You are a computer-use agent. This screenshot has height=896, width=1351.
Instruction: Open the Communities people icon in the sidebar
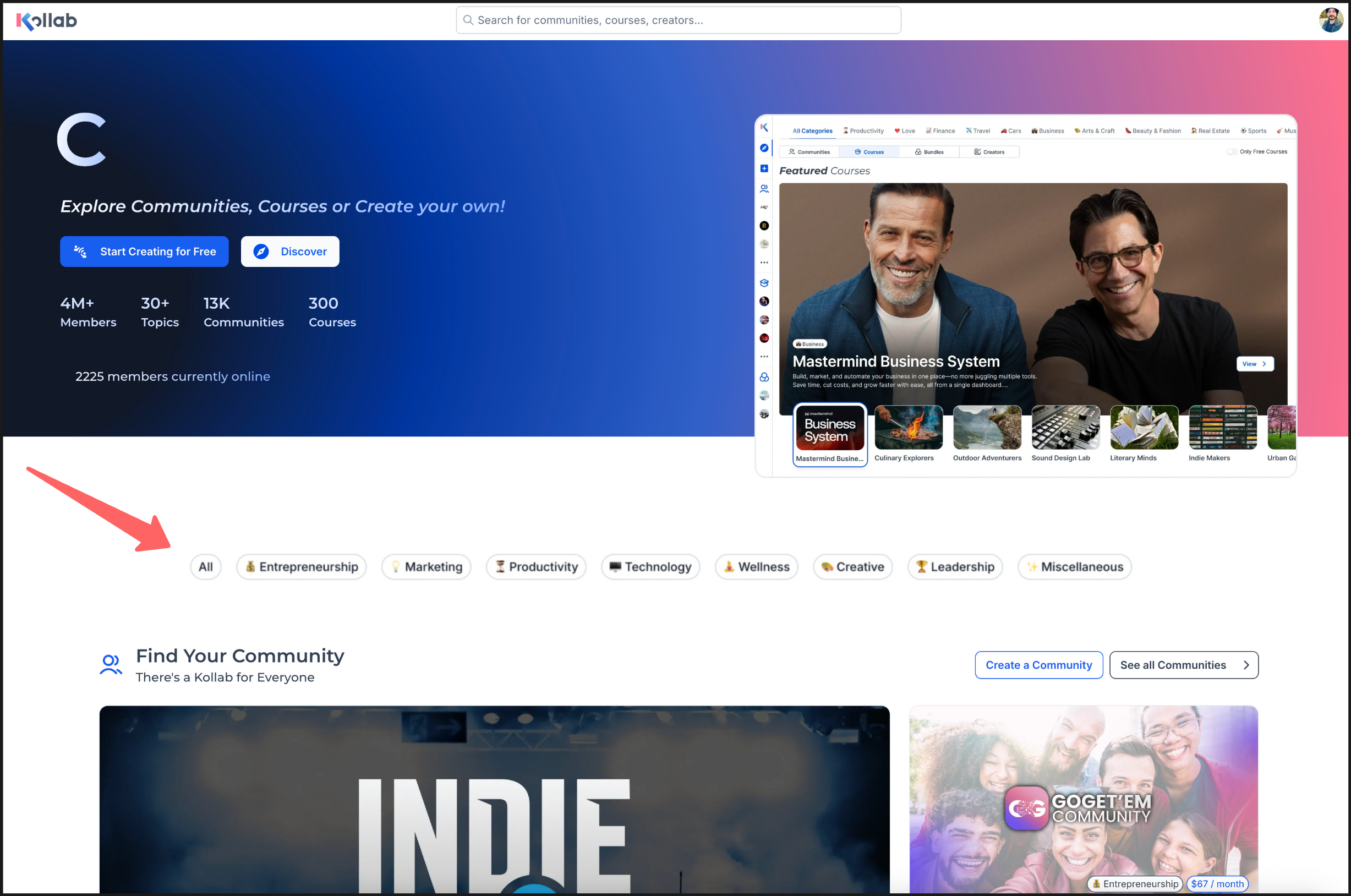(x=764, y=188)
